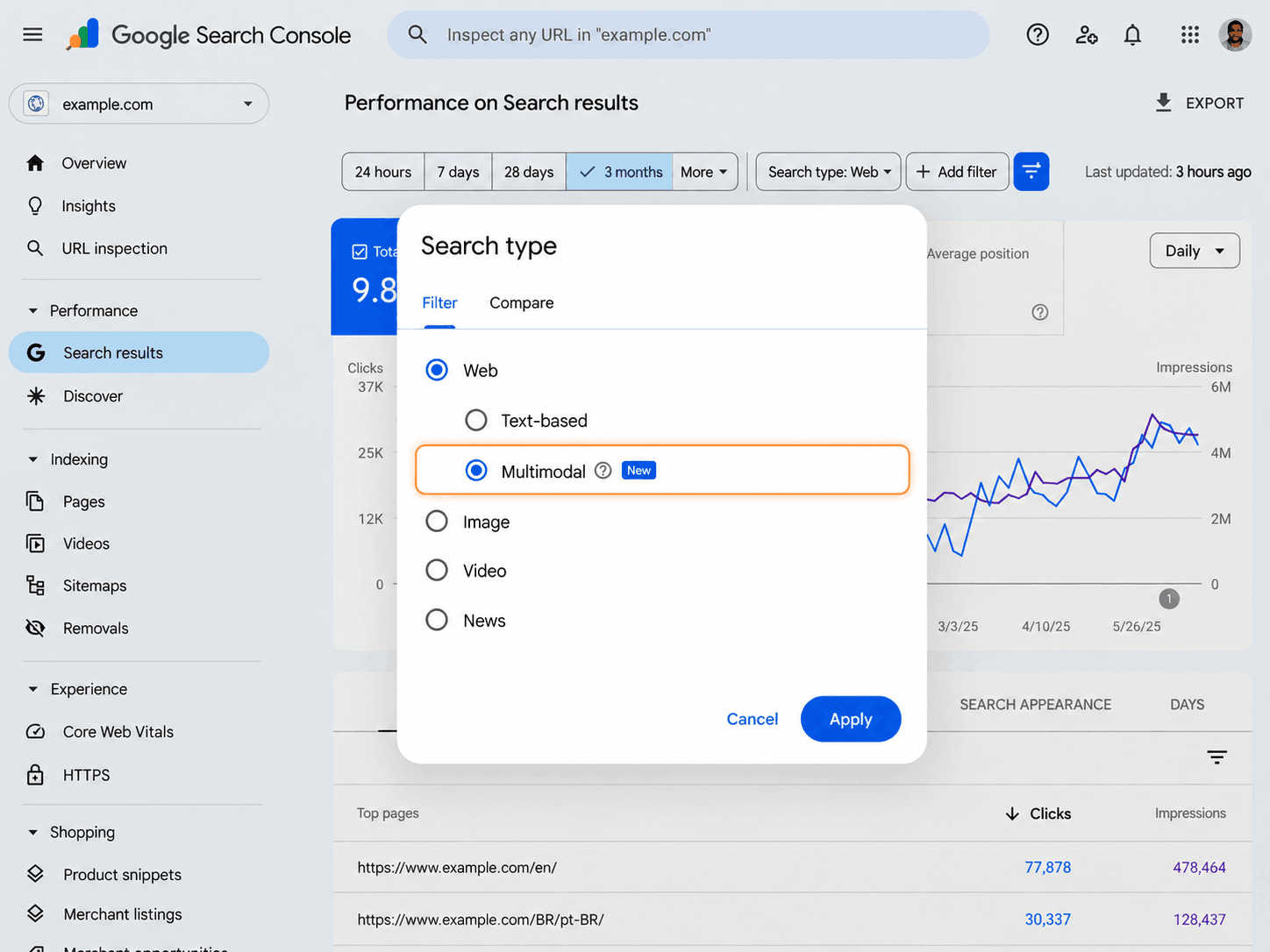Viewport: 1270px width, 952px height.
Task: Cancel the Search type dialog
Action: coord(752,719)
